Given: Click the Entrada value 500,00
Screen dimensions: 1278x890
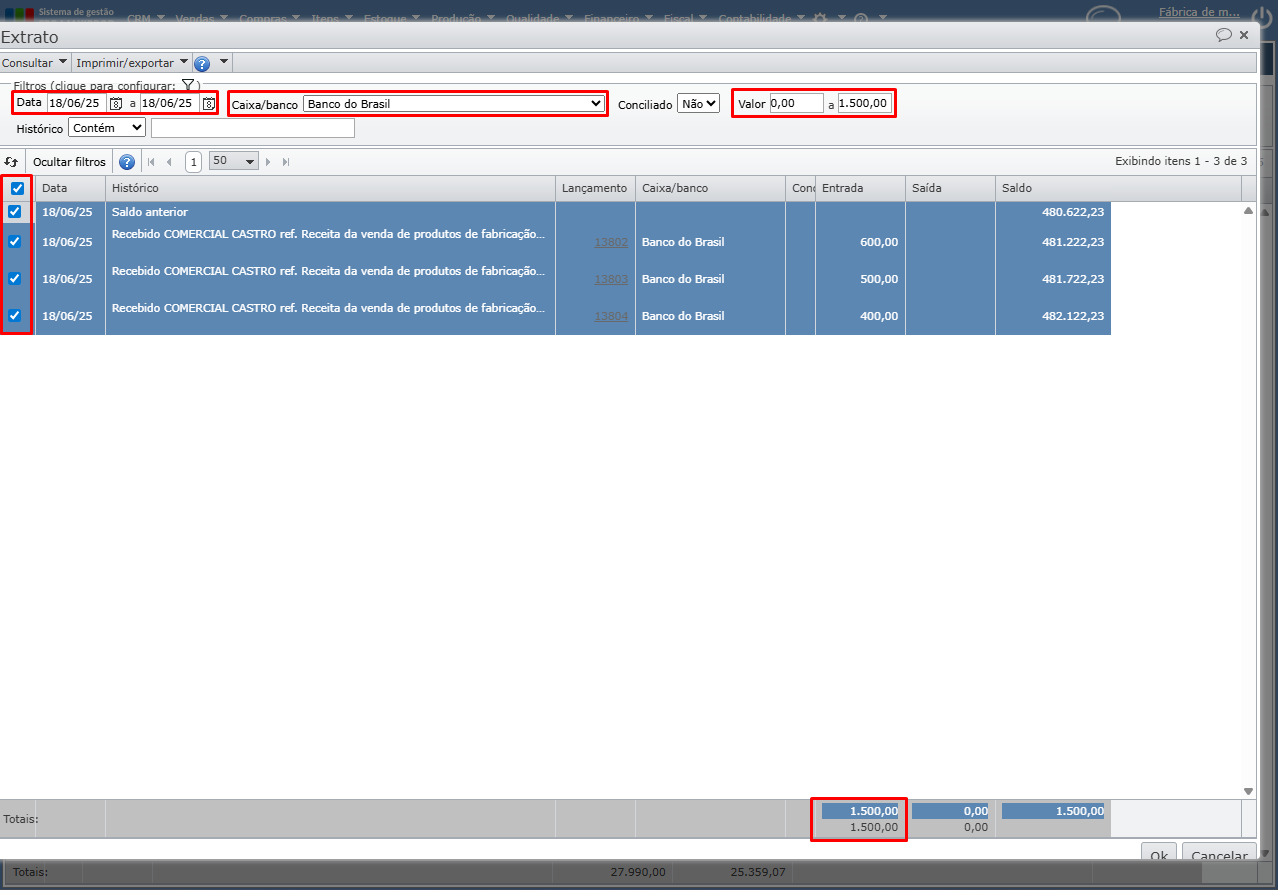Looking at the screenshot, I should [x=878, y=279].
